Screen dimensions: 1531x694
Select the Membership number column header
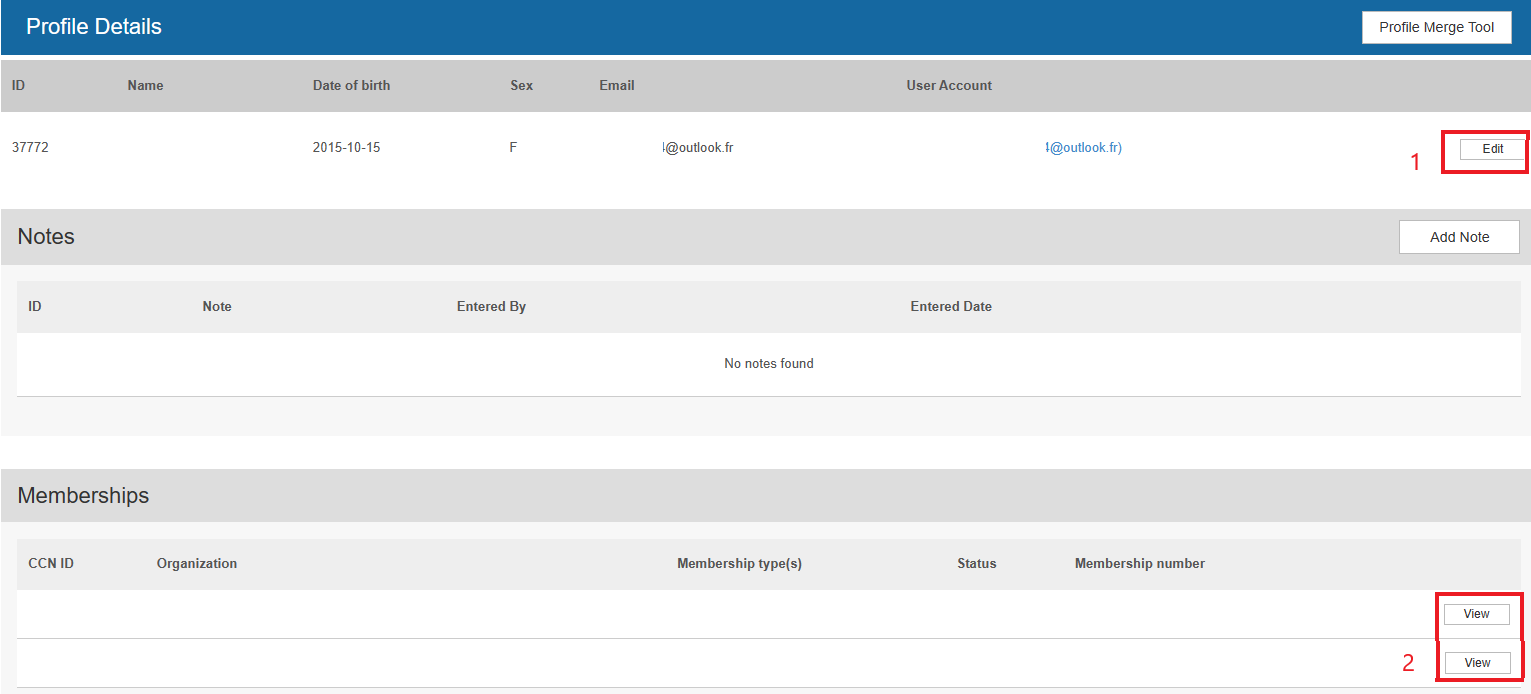[1139, 564]
